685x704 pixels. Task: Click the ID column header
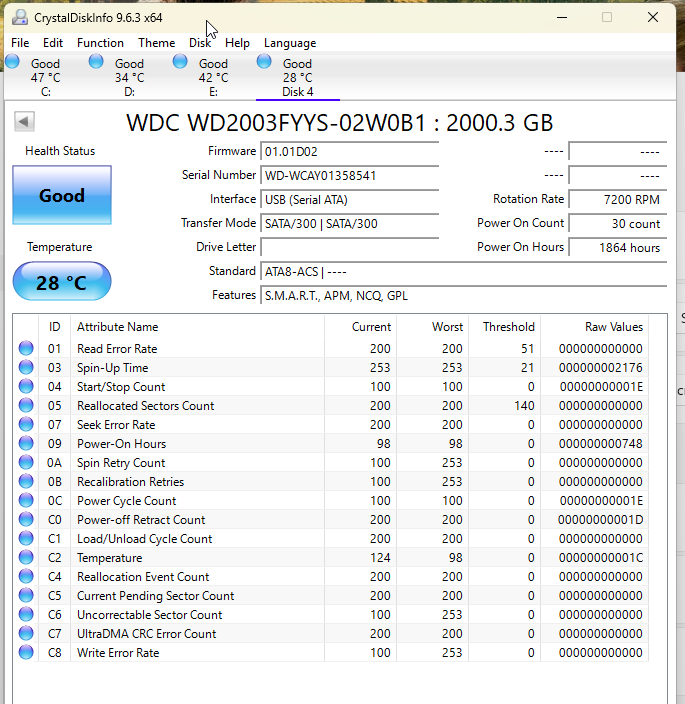pyautogui.click(x=54, y=327)
